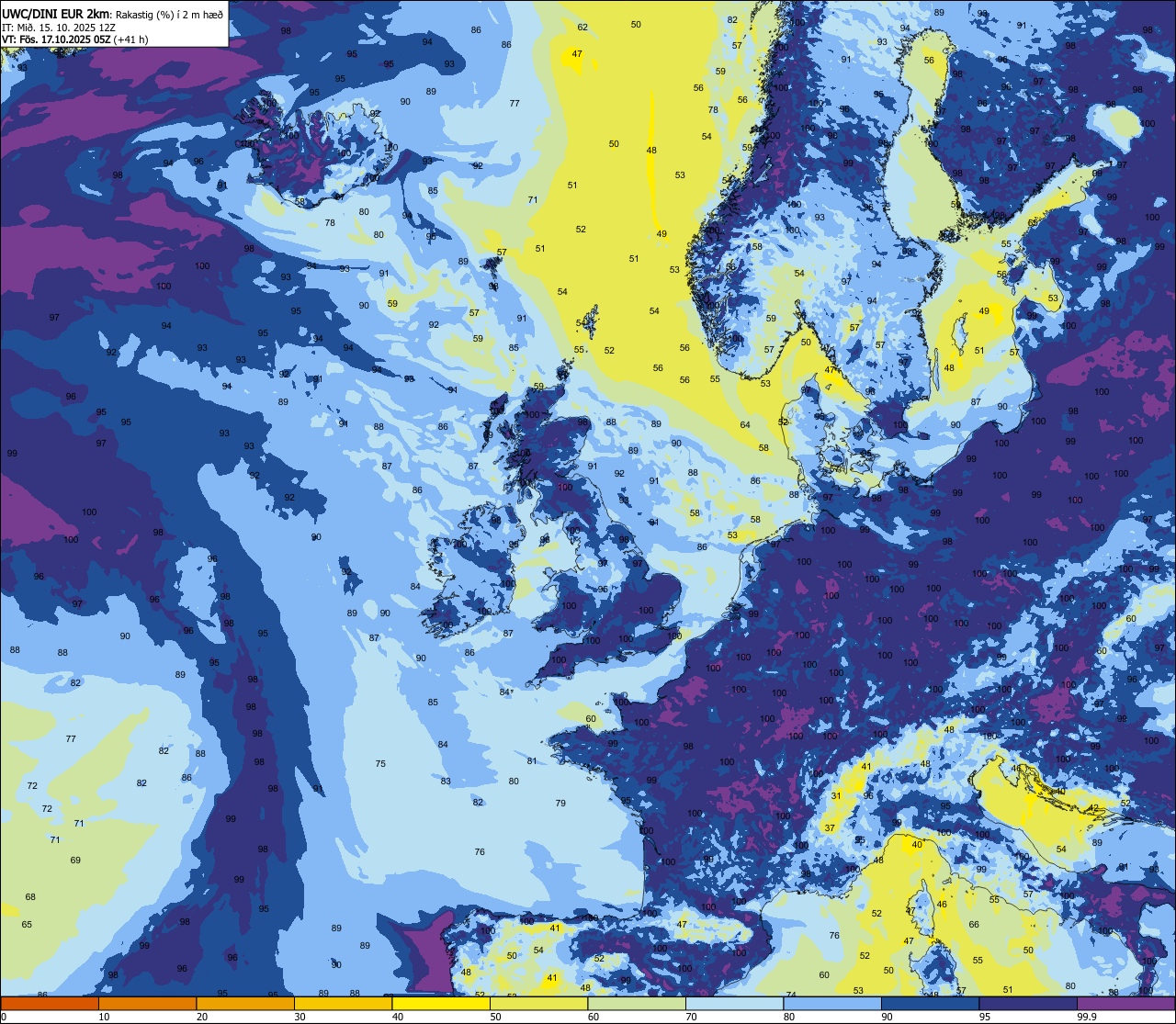Click the darkest orange legend block below 10
The height and width of the screenshot is (1024, 1176).
pyautogui.click(x=49, y=1003)
